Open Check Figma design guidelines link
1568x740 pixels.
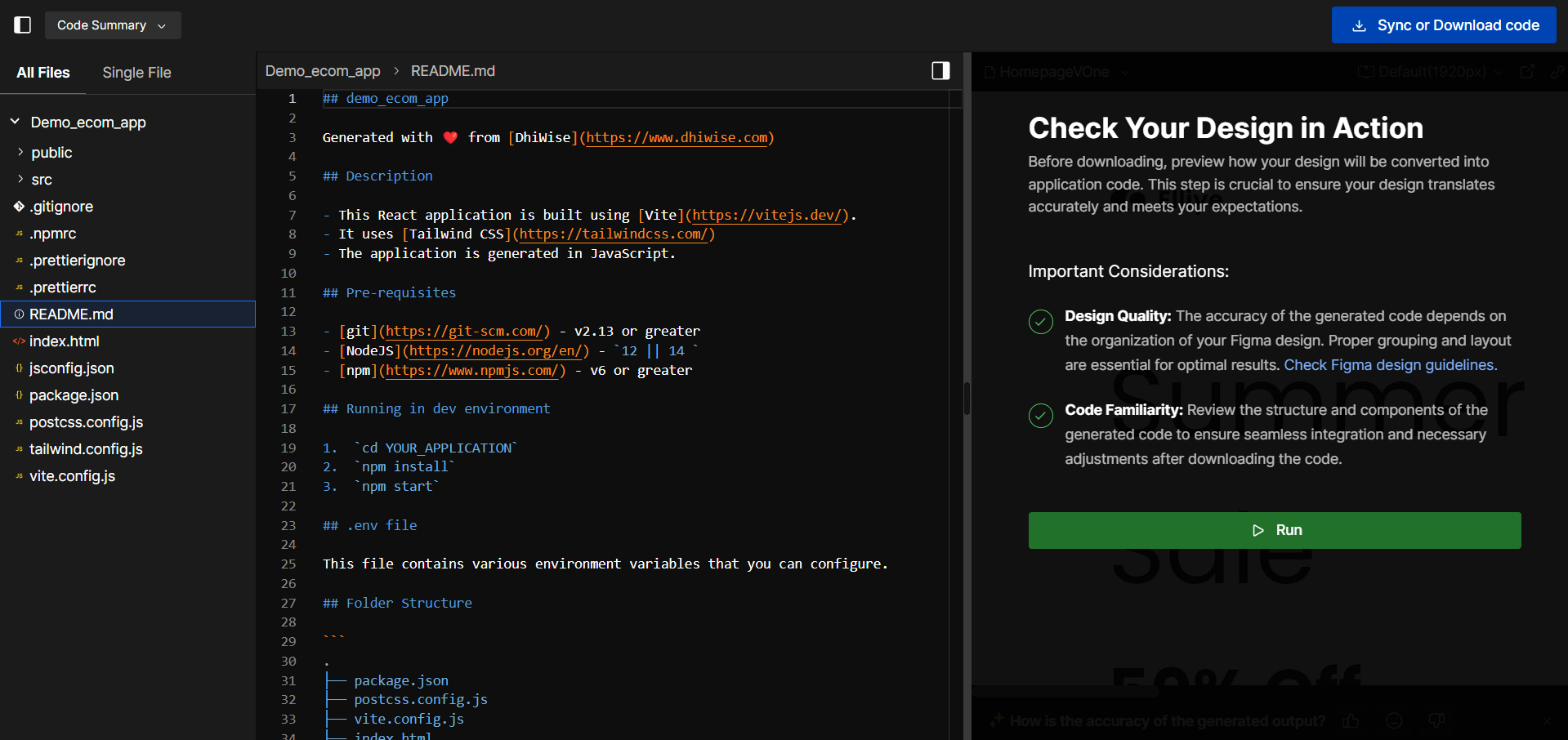pyautogui.click(x=1391, y=365)
